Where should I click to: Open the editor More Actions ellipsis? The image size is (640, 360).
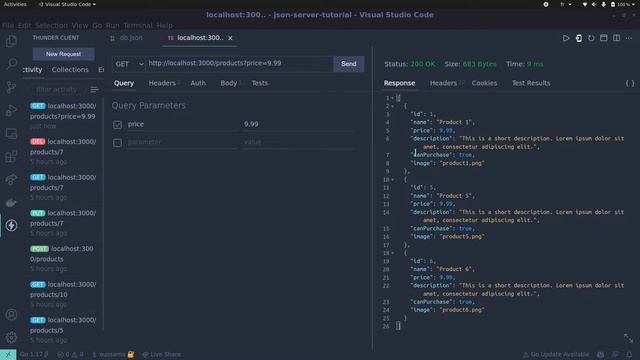coord(629,38)
